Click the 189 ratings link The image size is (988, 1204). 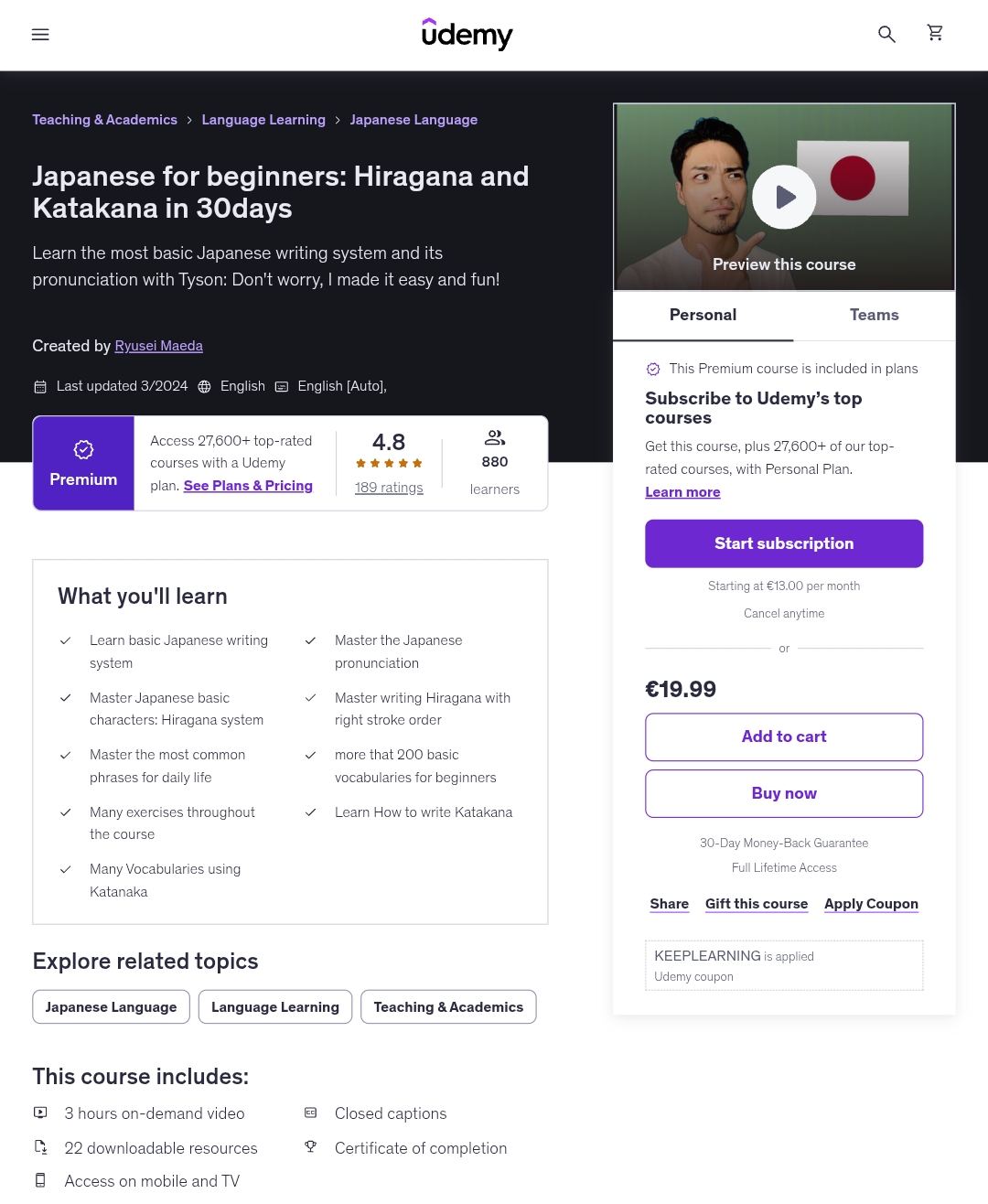coord(389,488)
